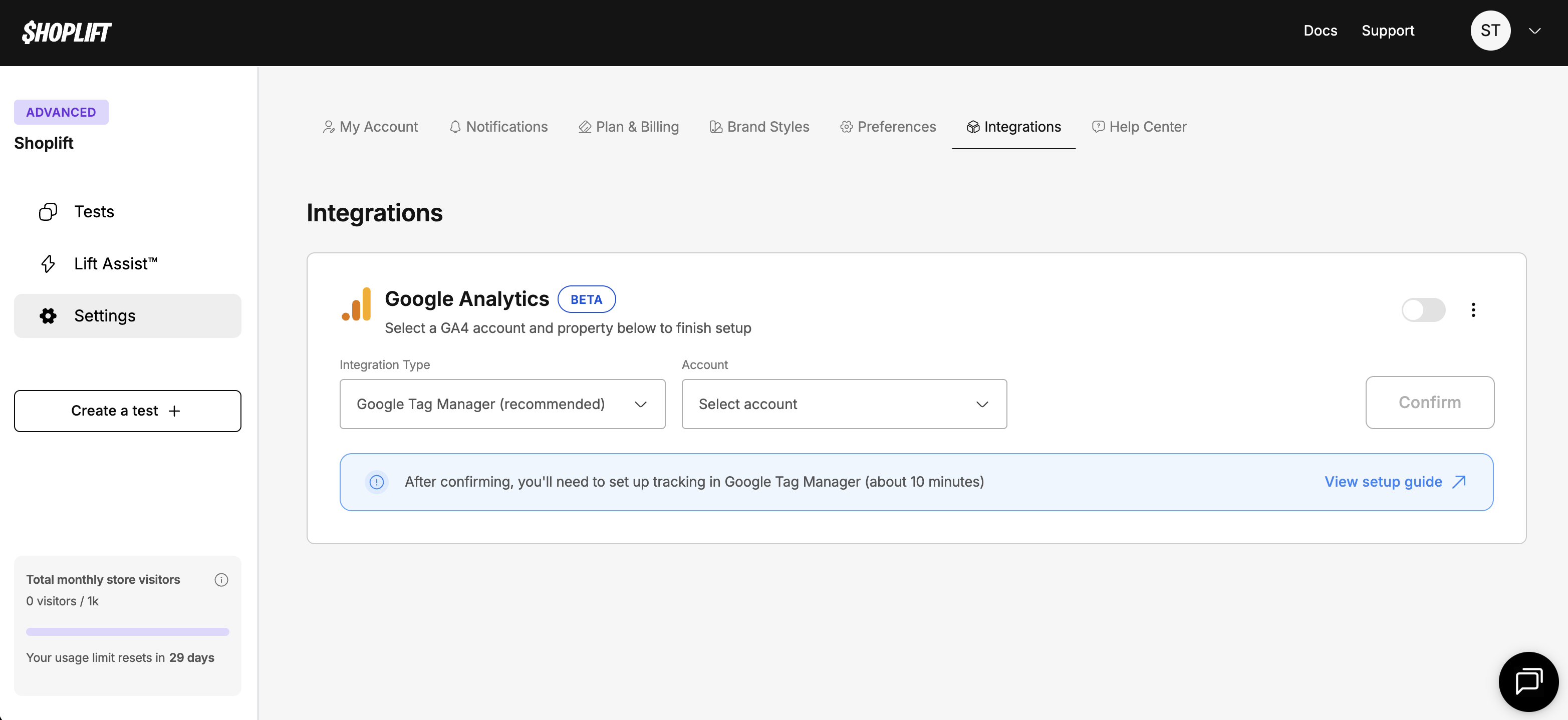Click the Google Analytics logo icon

coord(357,304)
